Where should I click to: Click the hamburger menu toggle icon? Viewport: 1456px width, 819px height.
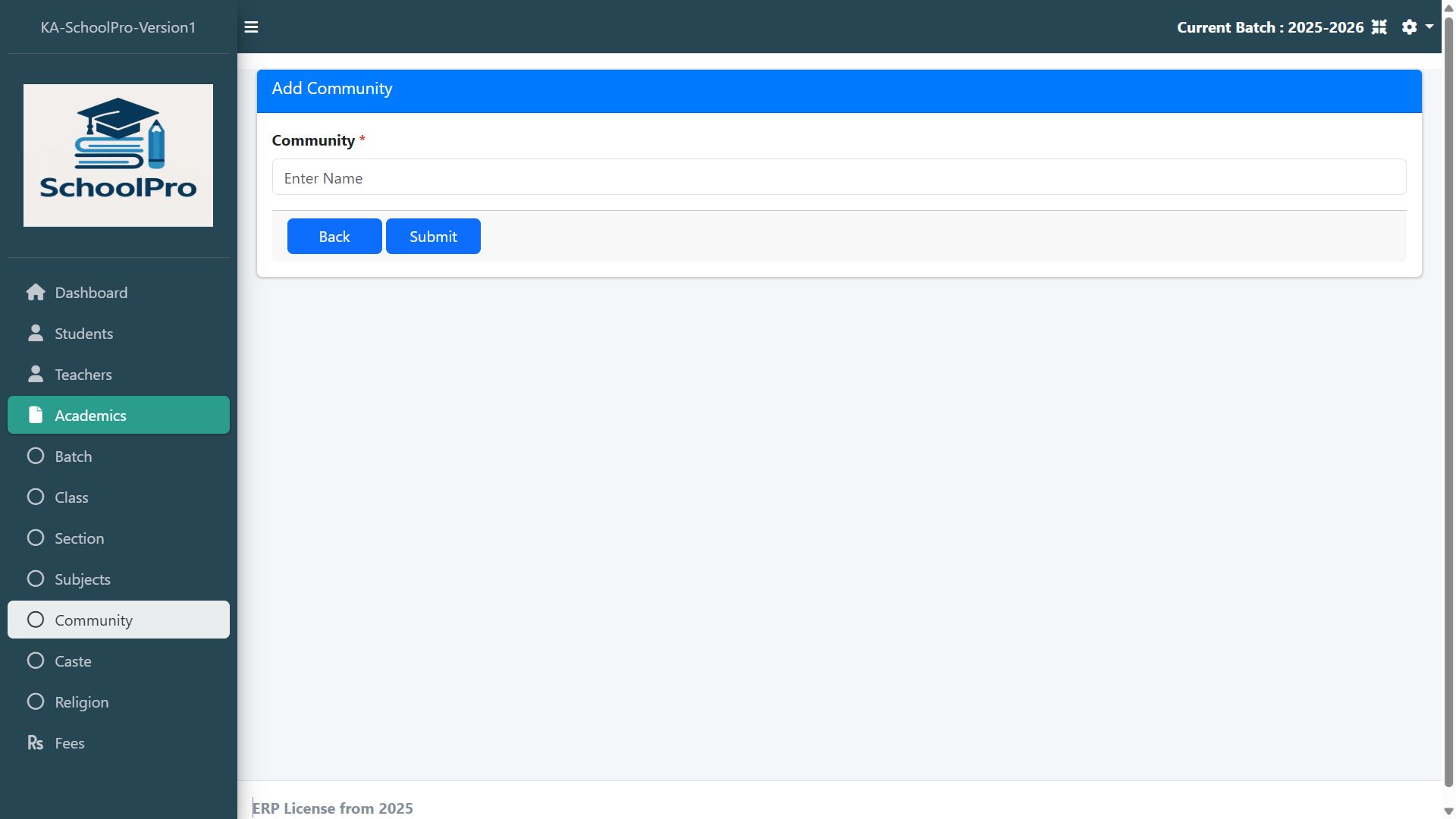coord(251,27)
